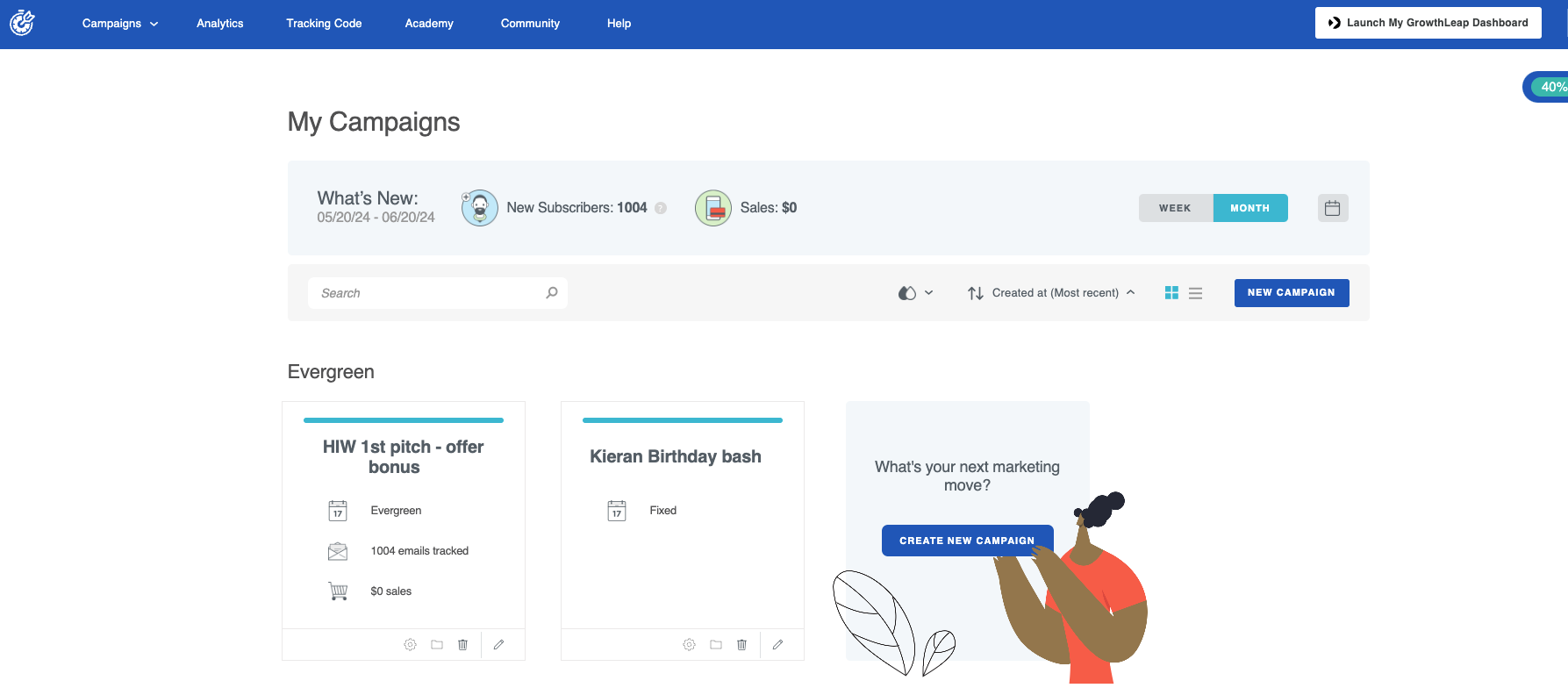Select the MONTH stats toggle
This screenshot has width=1568, height=695.
[1249, 208]
